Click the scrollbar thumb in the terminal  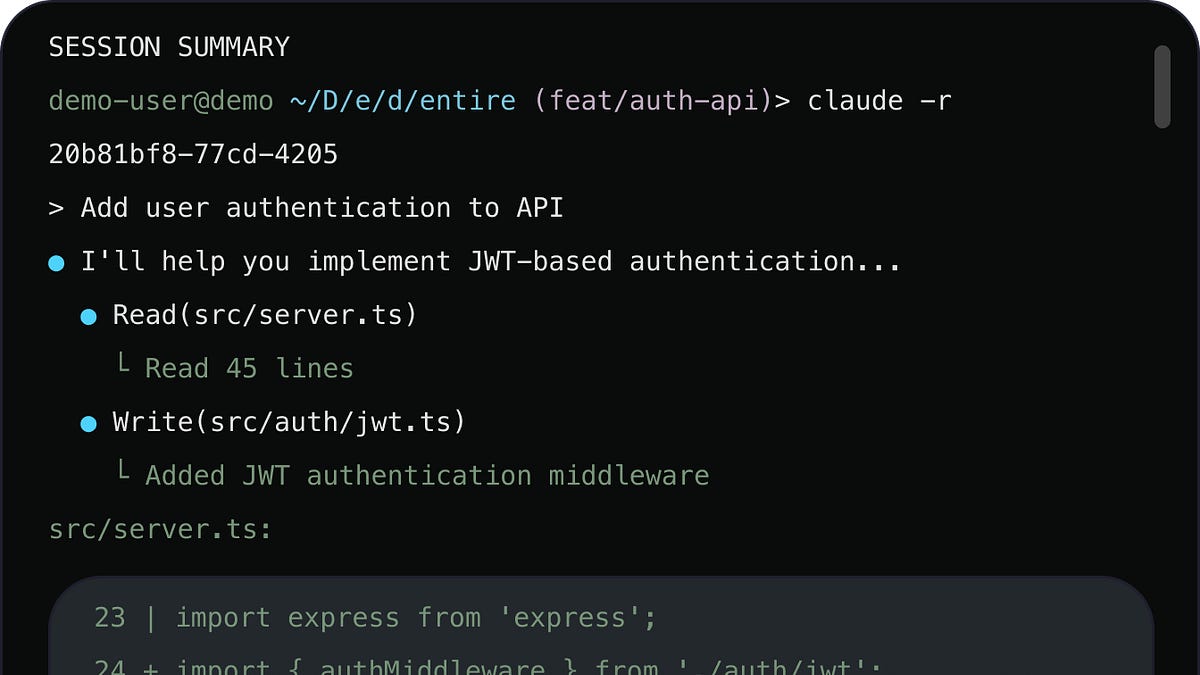click(1161, 87)
